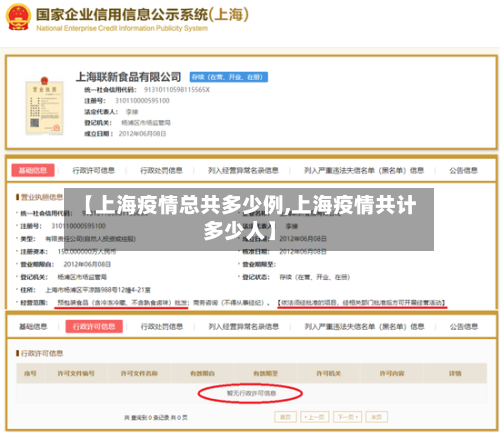
Task: Jump to last page with 末页 button
Action: click(377, 417)
